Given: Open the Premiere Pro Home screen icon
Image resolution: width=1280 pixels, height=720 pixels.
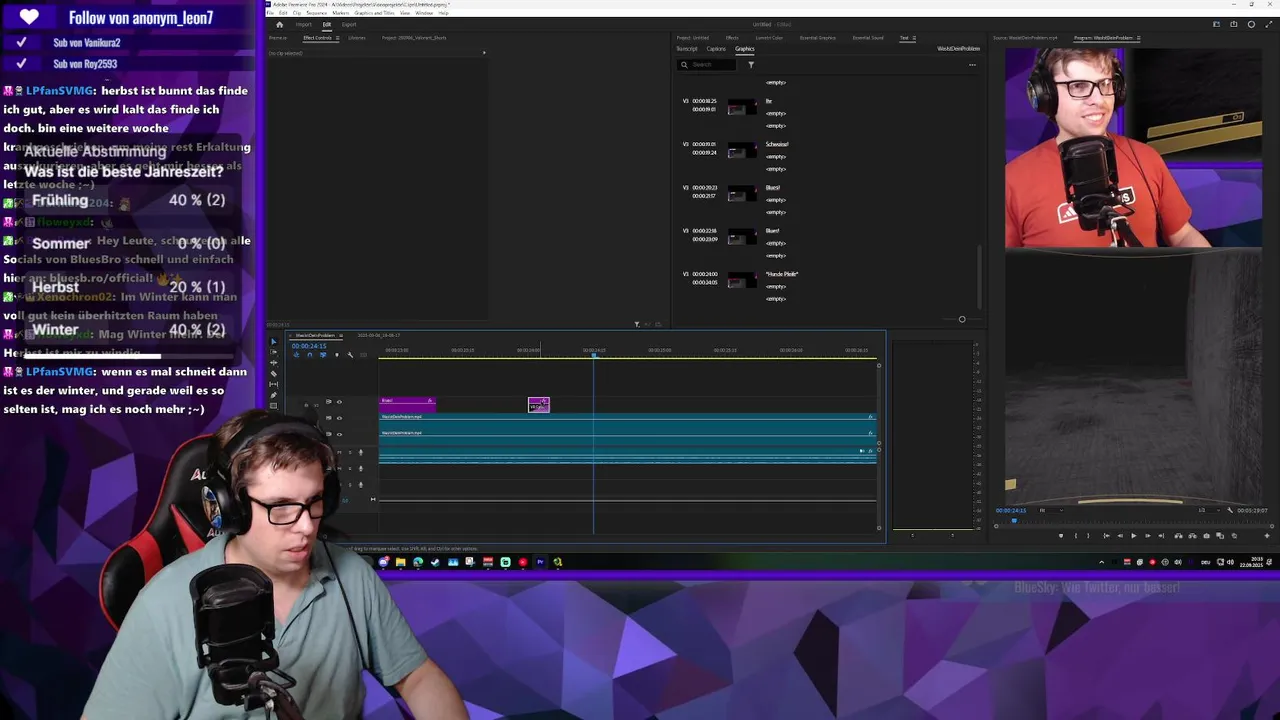Looking at the screenshot, I should click(279, 24).
